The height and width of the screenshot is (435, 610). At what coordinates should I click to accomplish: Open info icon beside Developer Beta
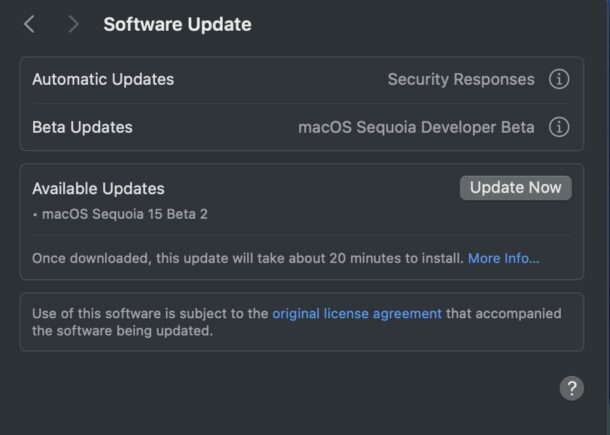pos(559,127)
